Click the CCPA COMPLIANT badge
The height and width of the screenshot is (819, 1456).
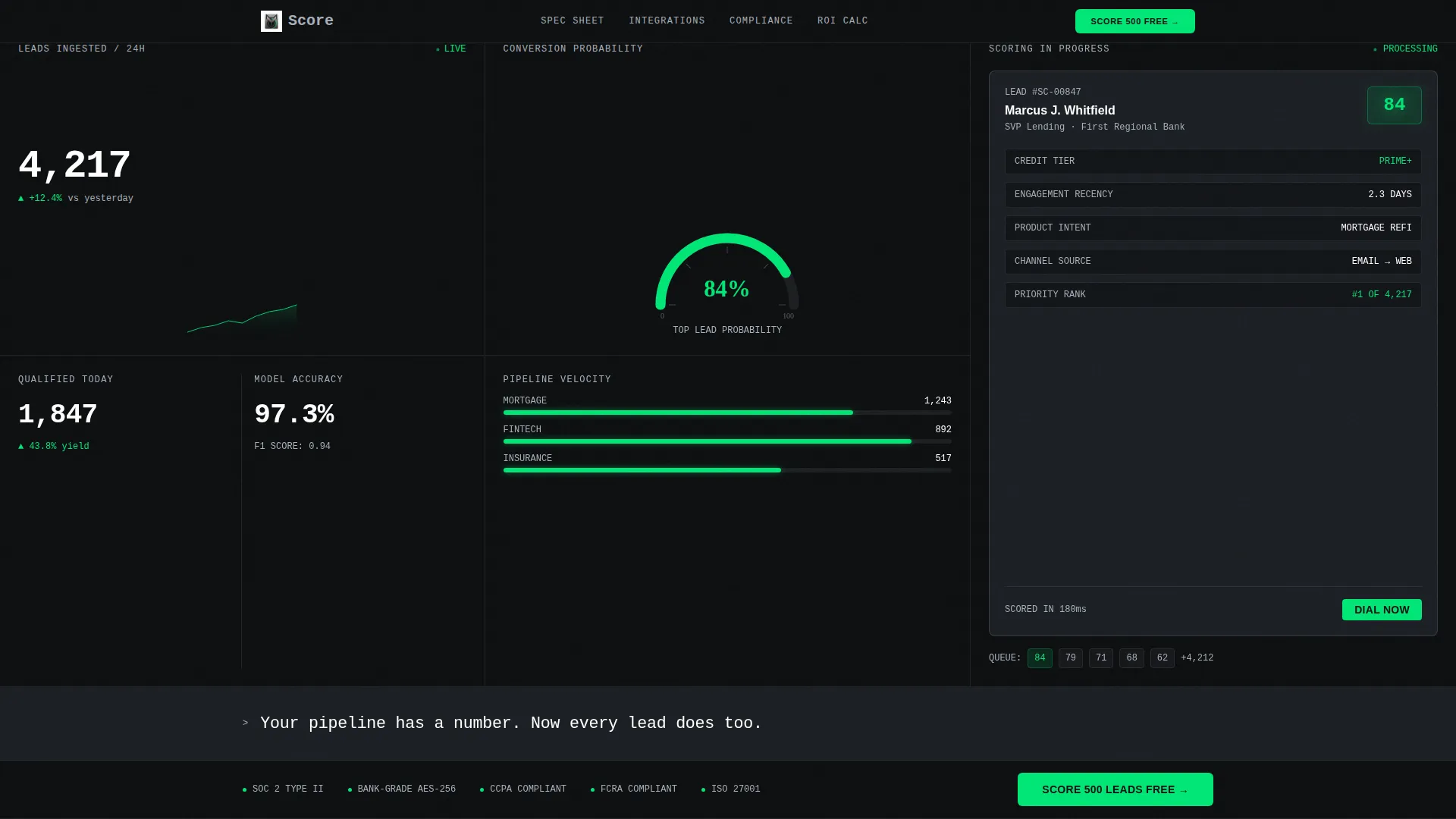pyautogui.click(x=523, y=789)
